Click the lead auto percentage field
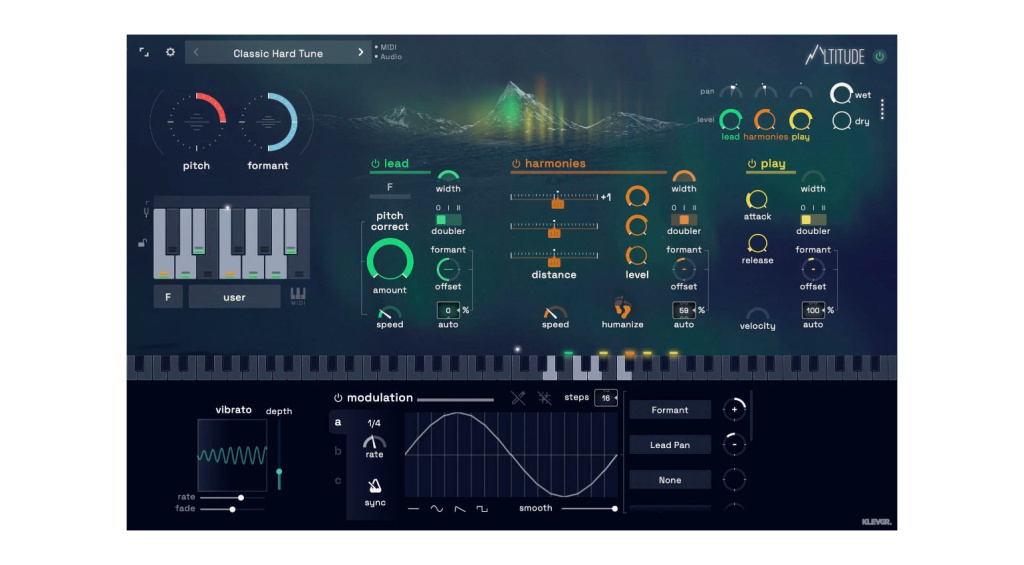The height and width of the screenshot is (565, 1024). pos(449,310)
